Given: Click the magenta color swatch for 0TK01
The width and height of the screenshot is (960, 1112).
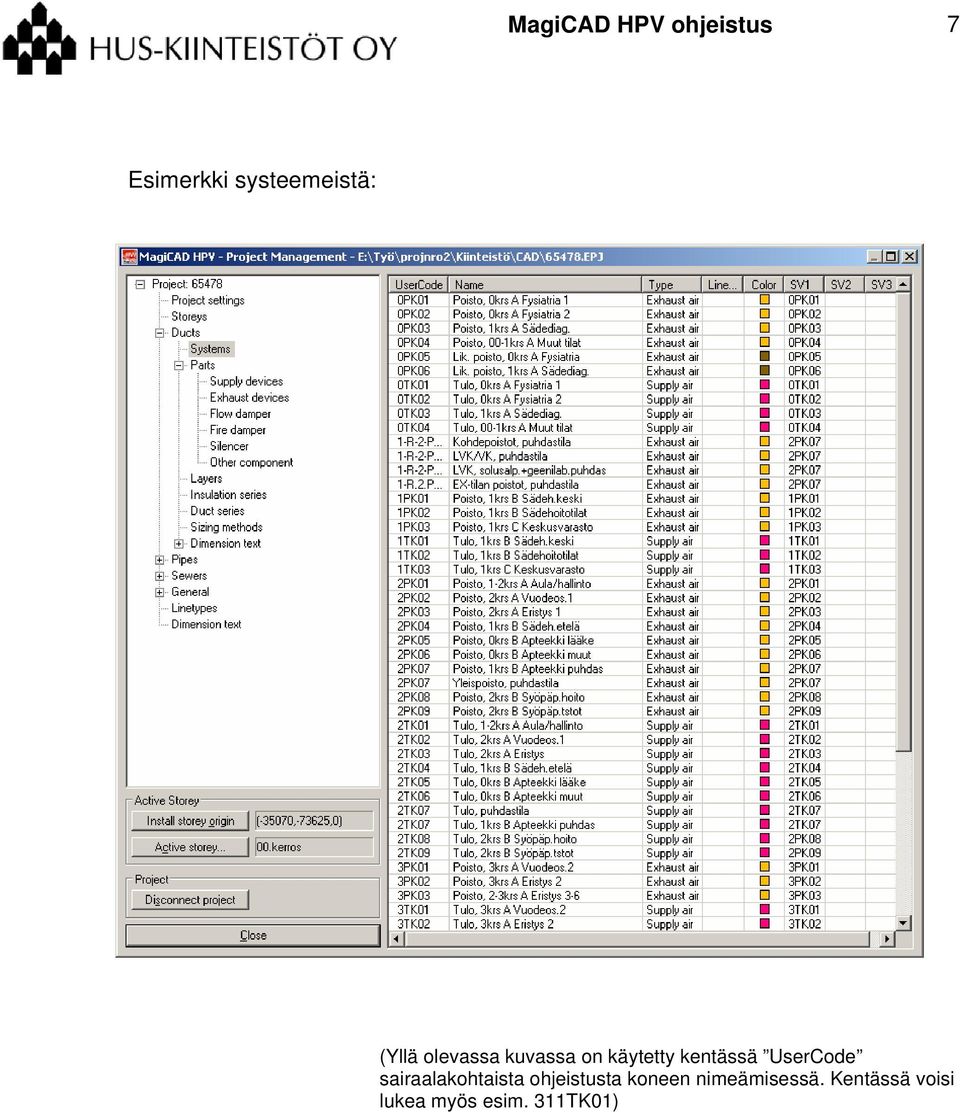Looking at the screenshot, I should (x=765, y=384).
